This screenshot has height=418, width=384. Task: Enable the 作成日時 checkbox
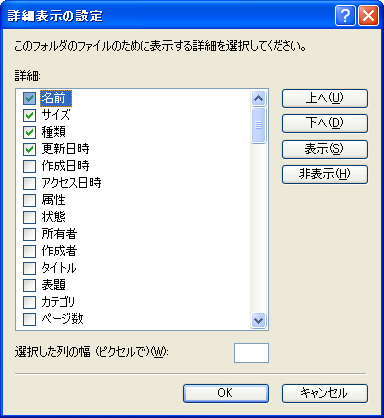coord(29,166)
